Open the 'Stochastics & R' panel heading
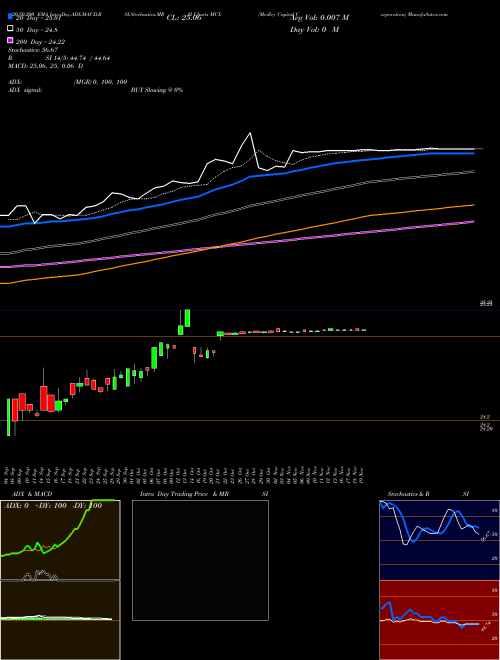Screen dimensions: 500x660 408,494
